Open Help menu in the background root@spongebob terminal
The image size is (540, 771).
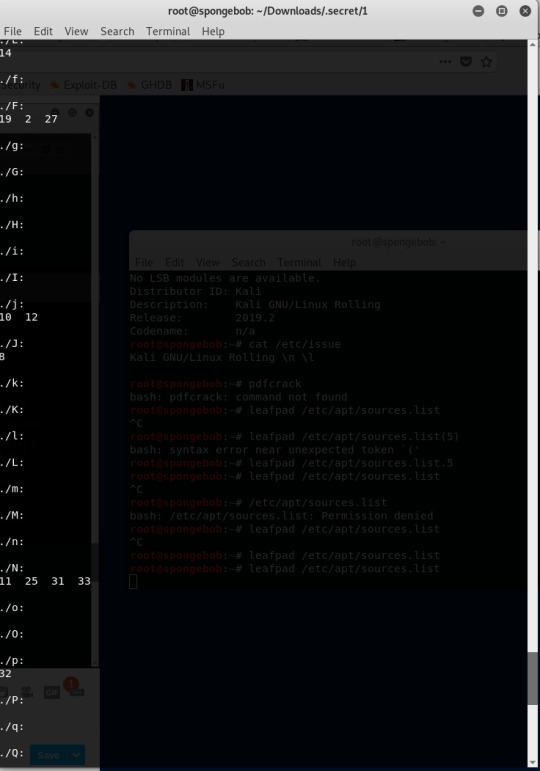344,263
